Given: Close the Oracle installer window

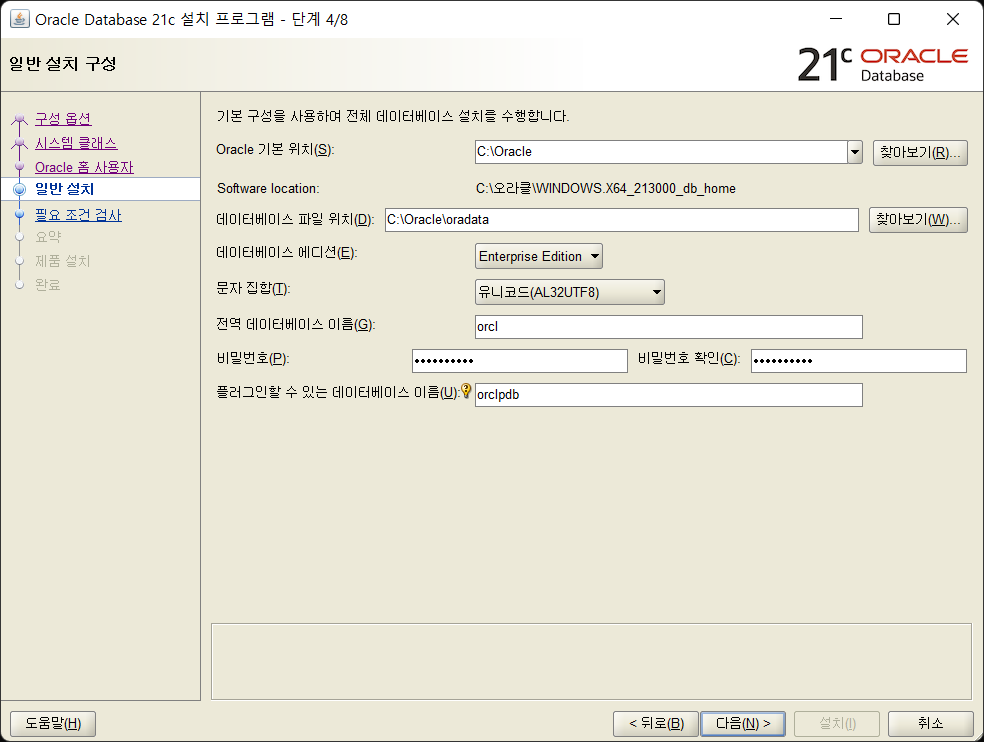Looking at the screenshot, I should coord(953,19).
